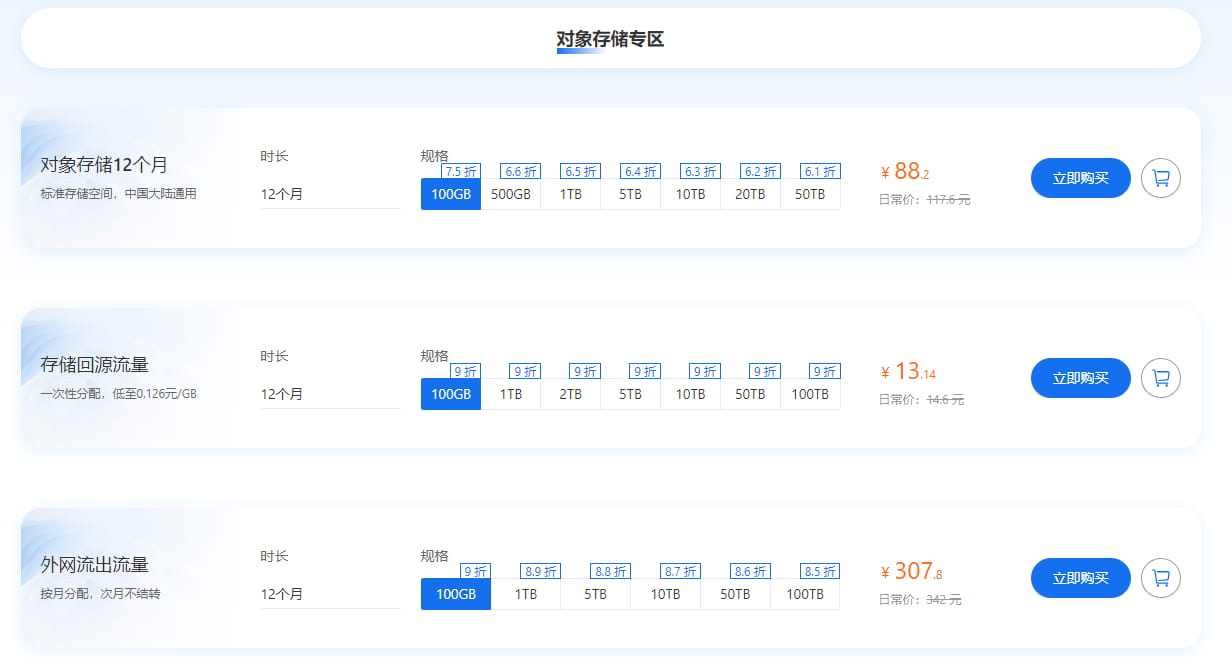
Task: Pick 20TB spec for 对象存储12个月
Action: (x=751, y=194)
